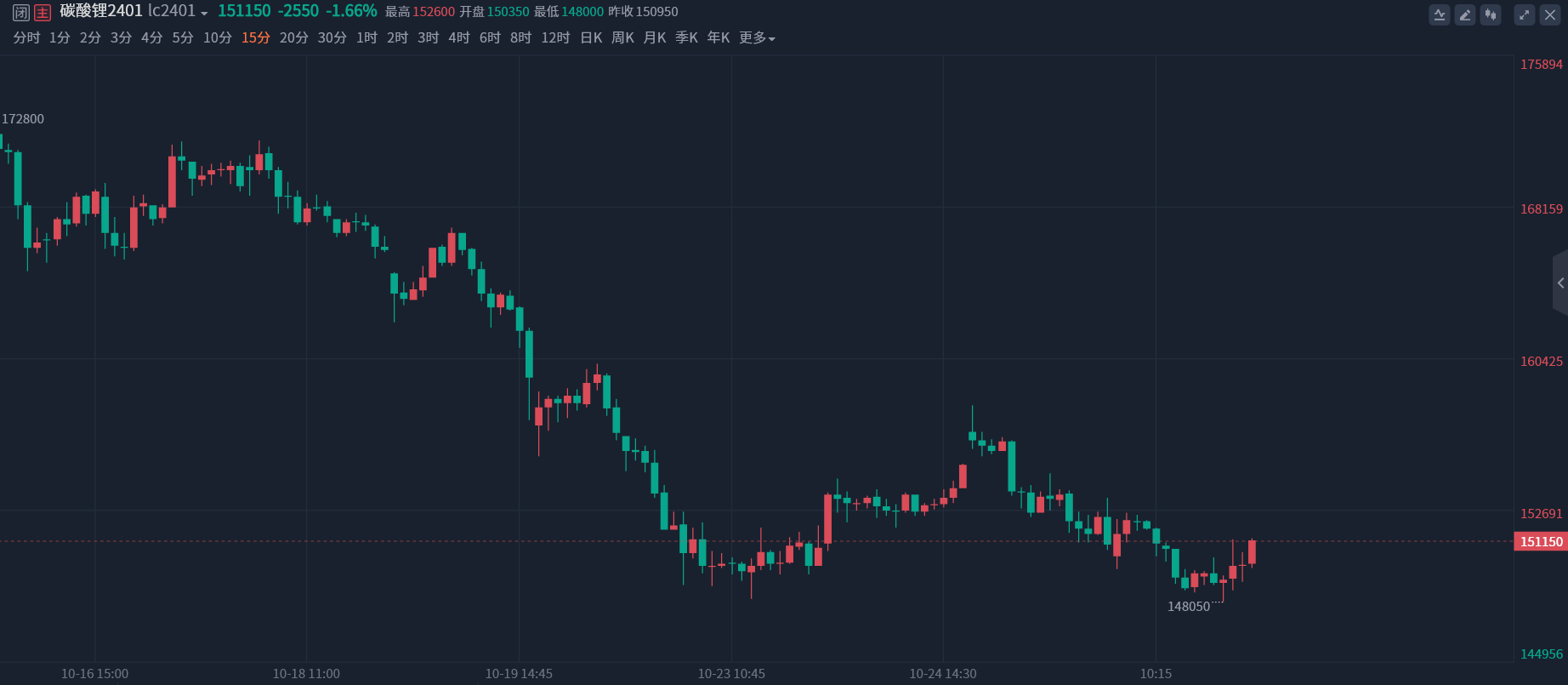The width and height of the screenshot is (1568, 685).
Task: Click the 168159 price axis label
Action: click(1542, 209)
